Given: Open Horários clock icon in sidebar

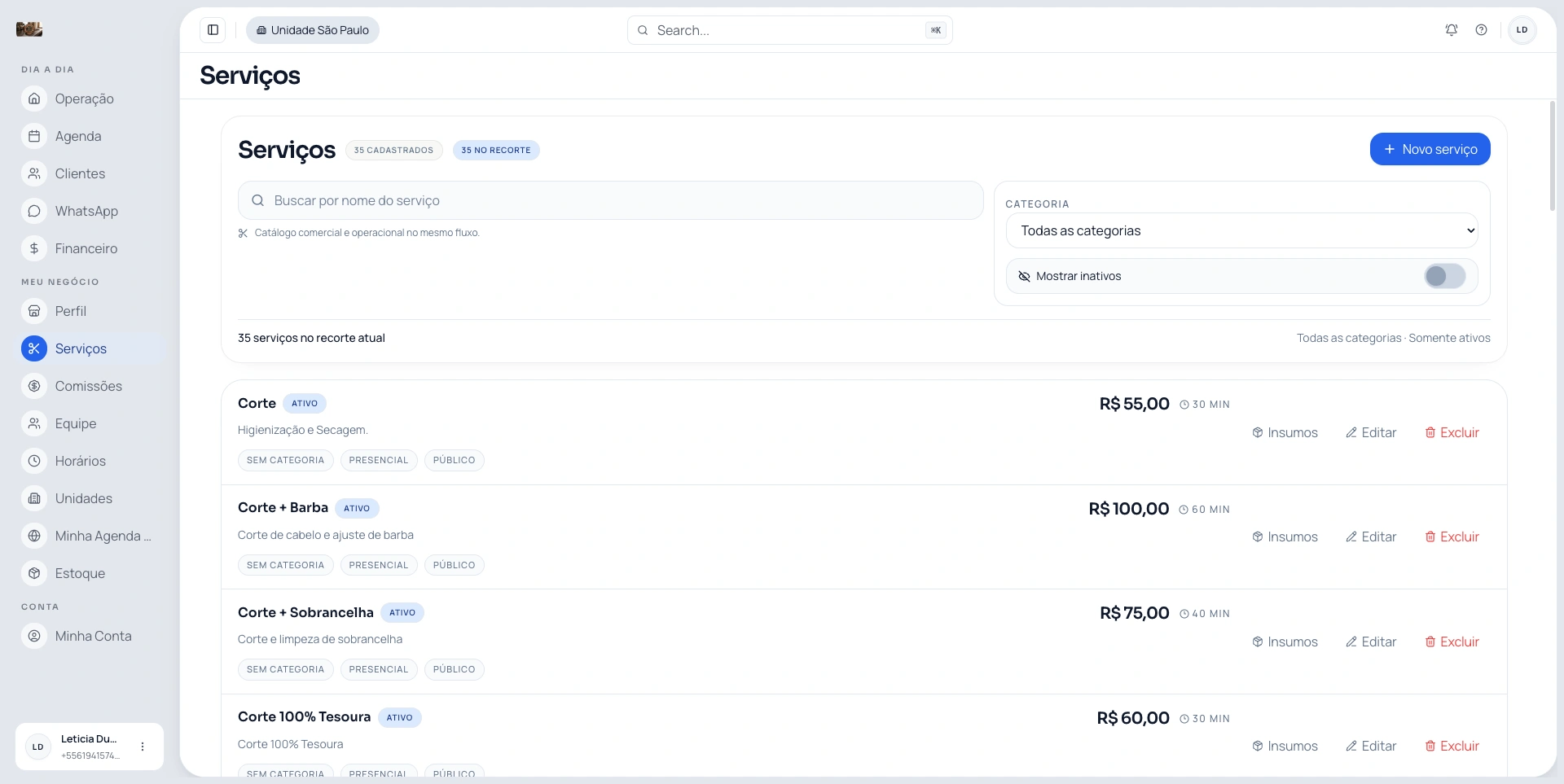Looking at the screenshot, I should 34,461.
